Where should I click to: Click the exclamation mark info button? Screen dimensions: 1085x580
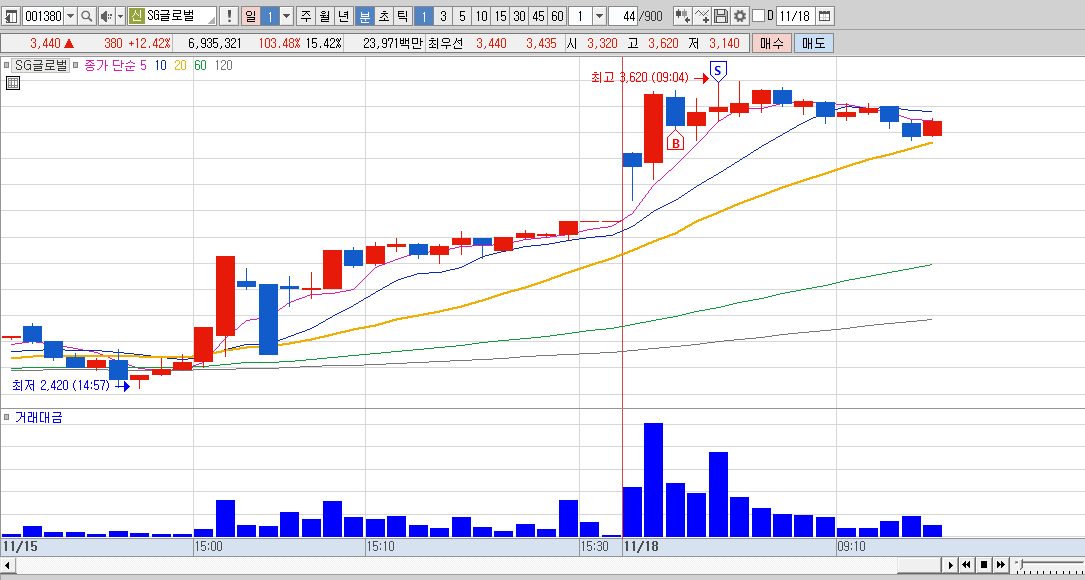click(x=230, y=16)
